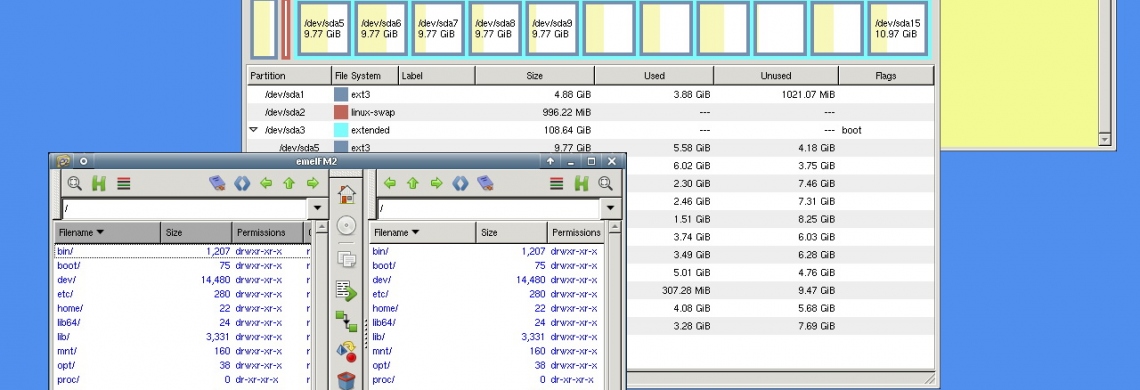Go back in left emelFM2 pane
The image size is (1140, 390).
266,183
